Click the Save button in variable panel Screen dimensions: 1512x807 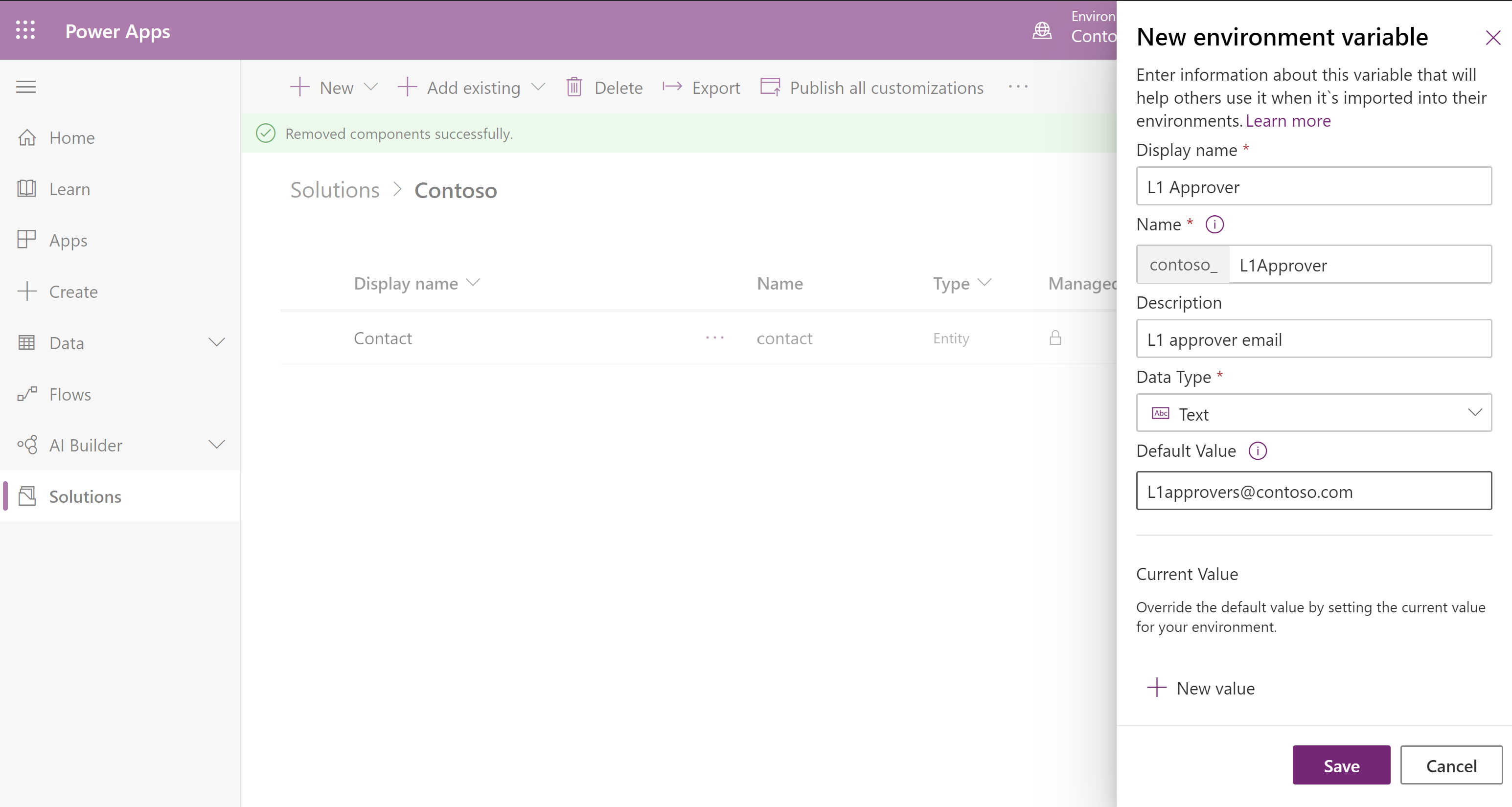click(x=1341, y=765)
